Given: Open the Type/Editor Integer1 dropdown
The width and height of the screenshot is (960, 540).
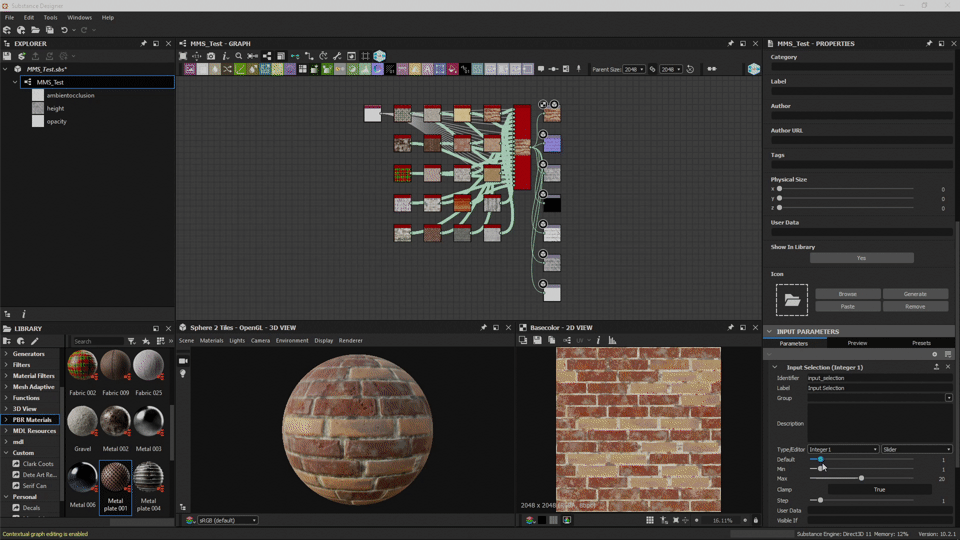Looking at the screenshot, I should [x=843, y=449].
